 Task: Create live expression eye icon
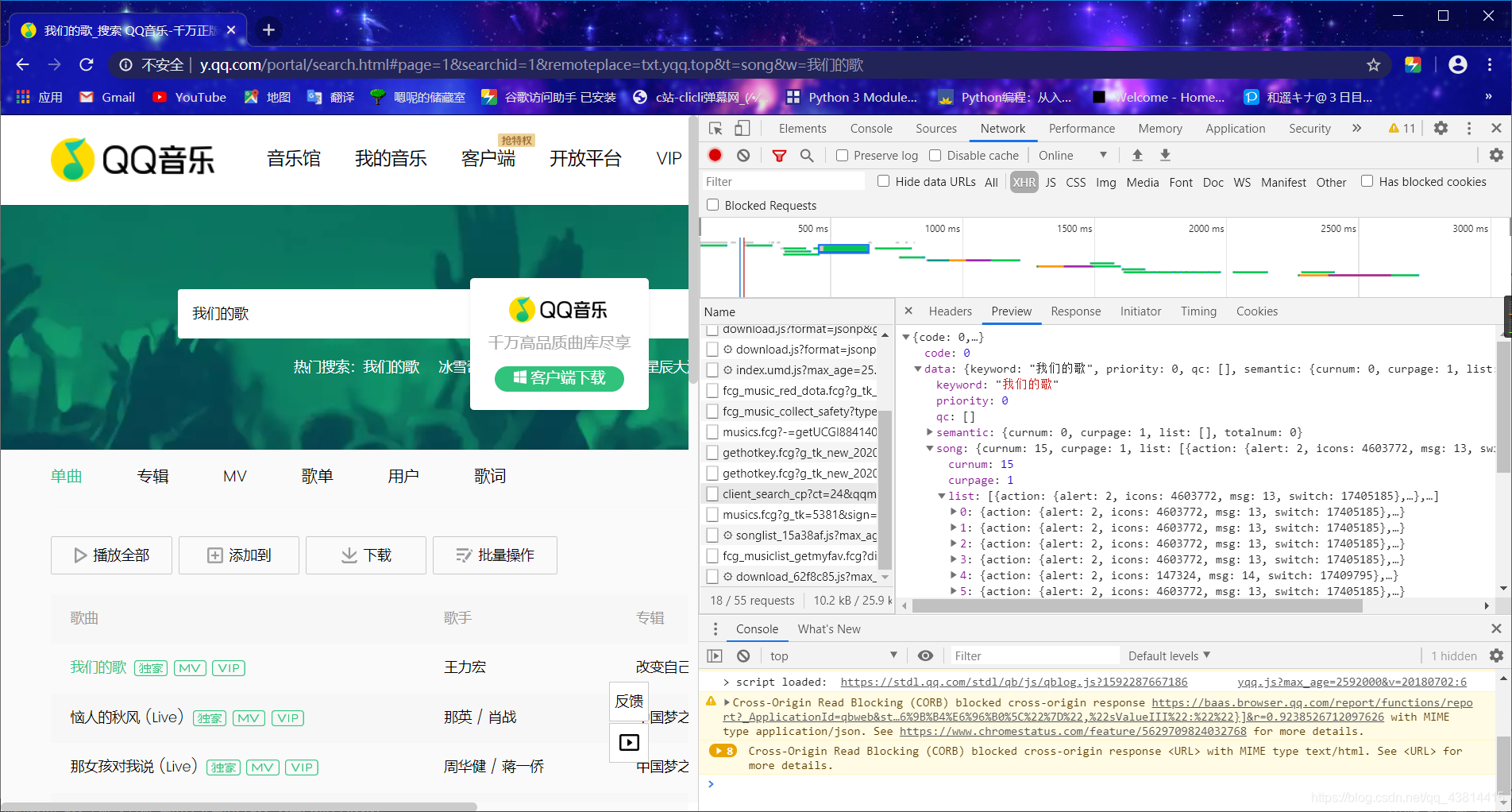925,656
